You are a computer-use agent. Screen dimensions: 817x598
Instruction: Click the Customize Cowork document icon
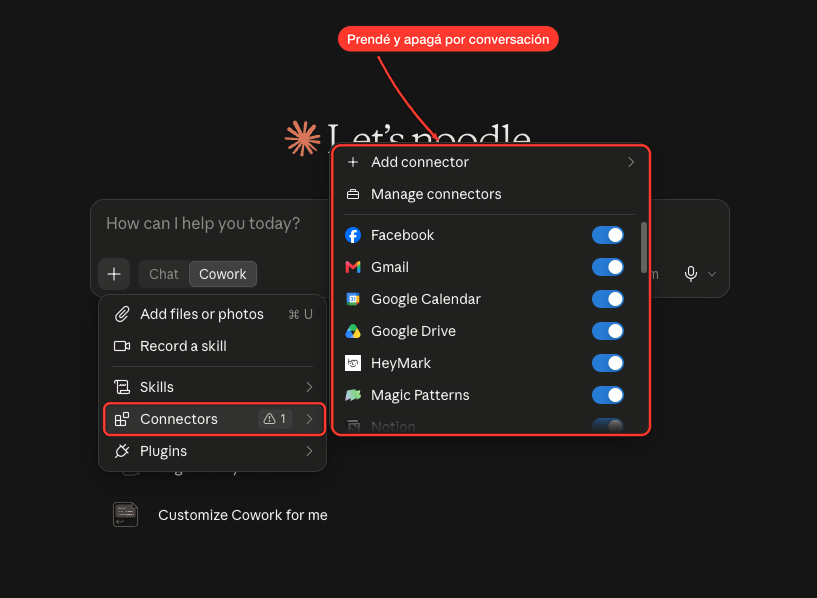[126, 515]
